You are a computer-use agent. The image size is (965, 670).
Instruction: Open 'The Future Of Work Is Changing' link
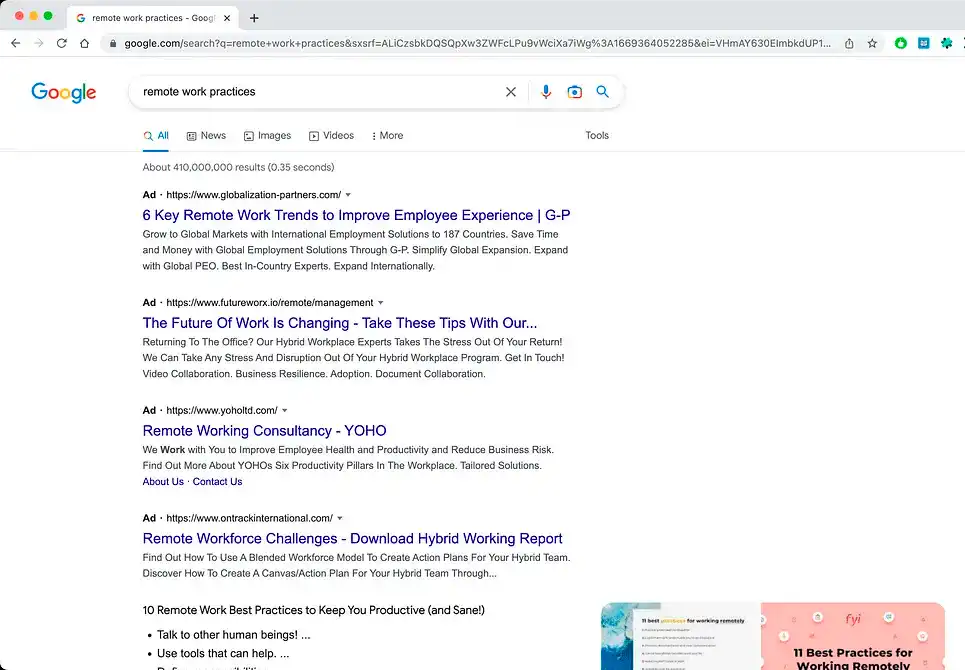point(340,323)
